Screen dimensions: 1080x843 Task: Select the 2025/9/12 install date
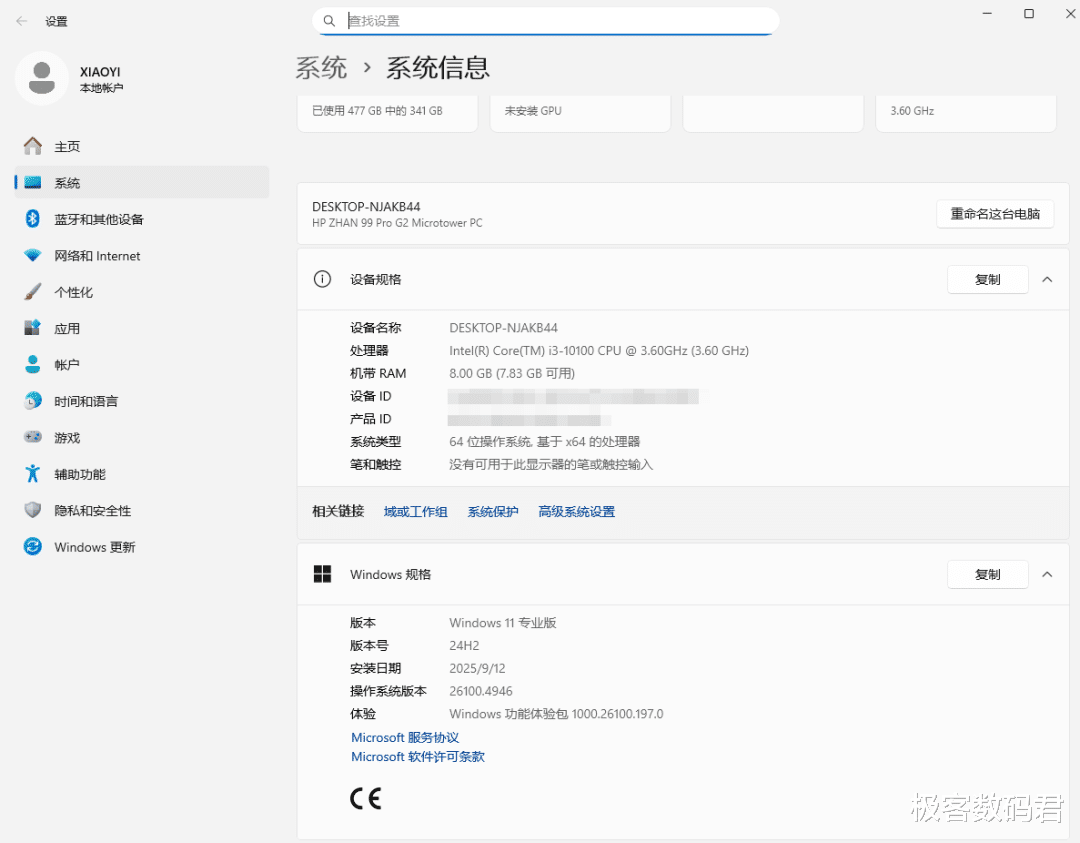pyautogui.click(x=477, y=668)
